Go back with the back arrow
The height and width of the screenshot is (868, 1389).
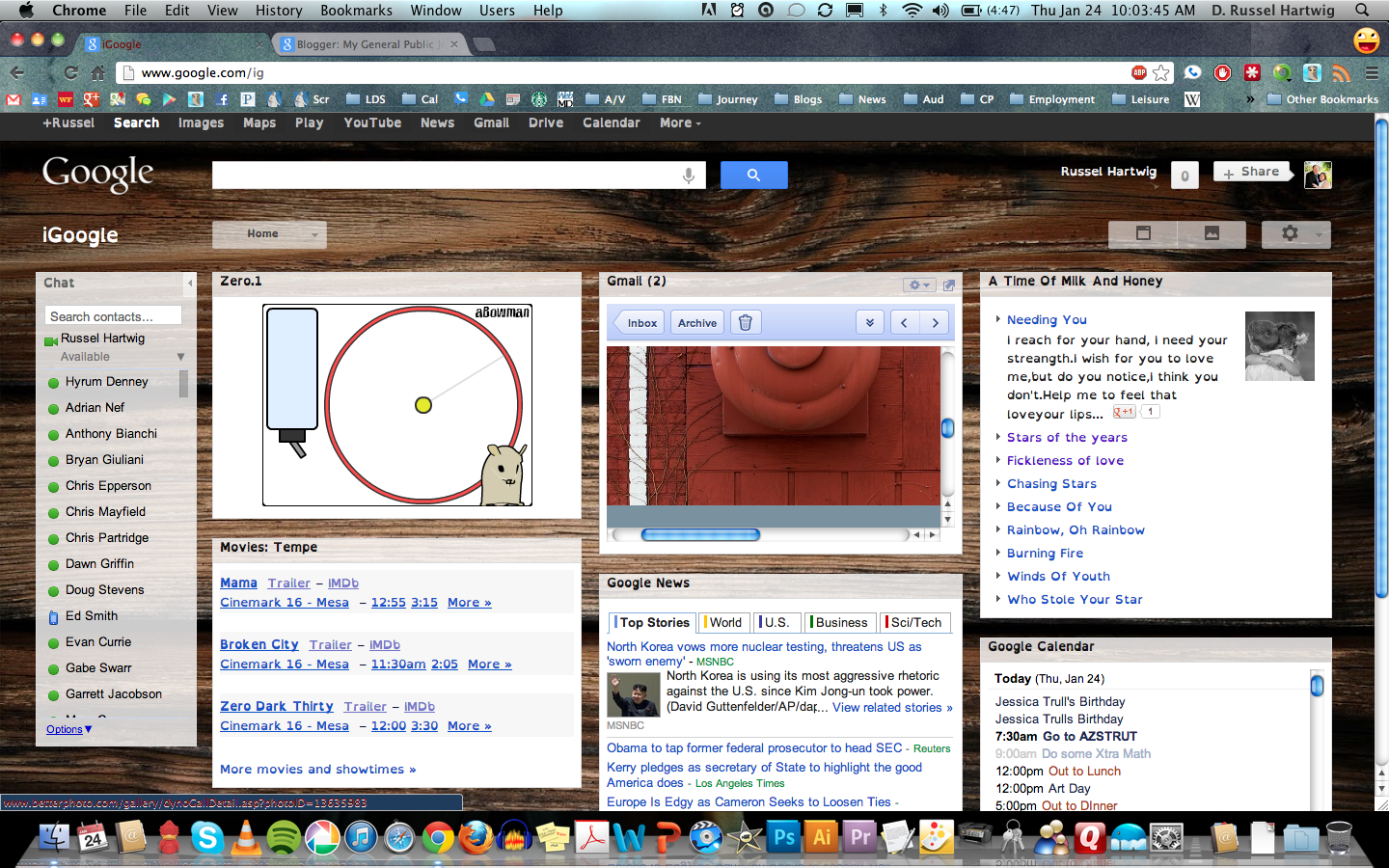[x=16, y=72]
